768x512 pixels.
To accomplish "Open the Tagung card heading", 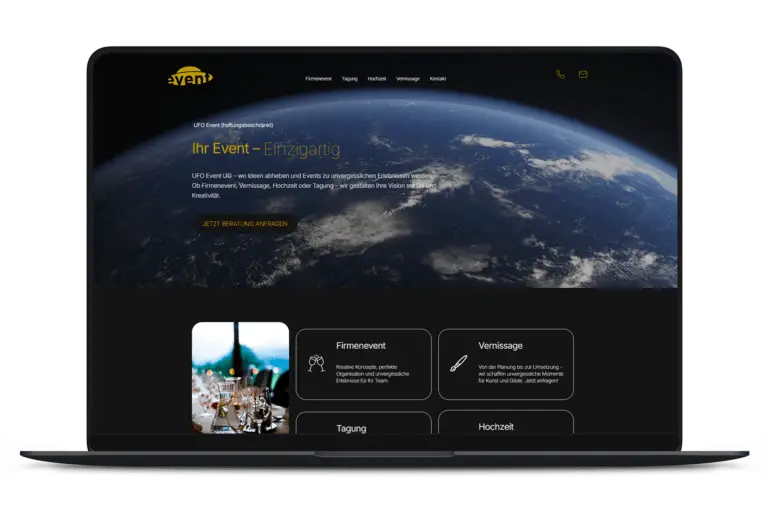I will 351,428.
